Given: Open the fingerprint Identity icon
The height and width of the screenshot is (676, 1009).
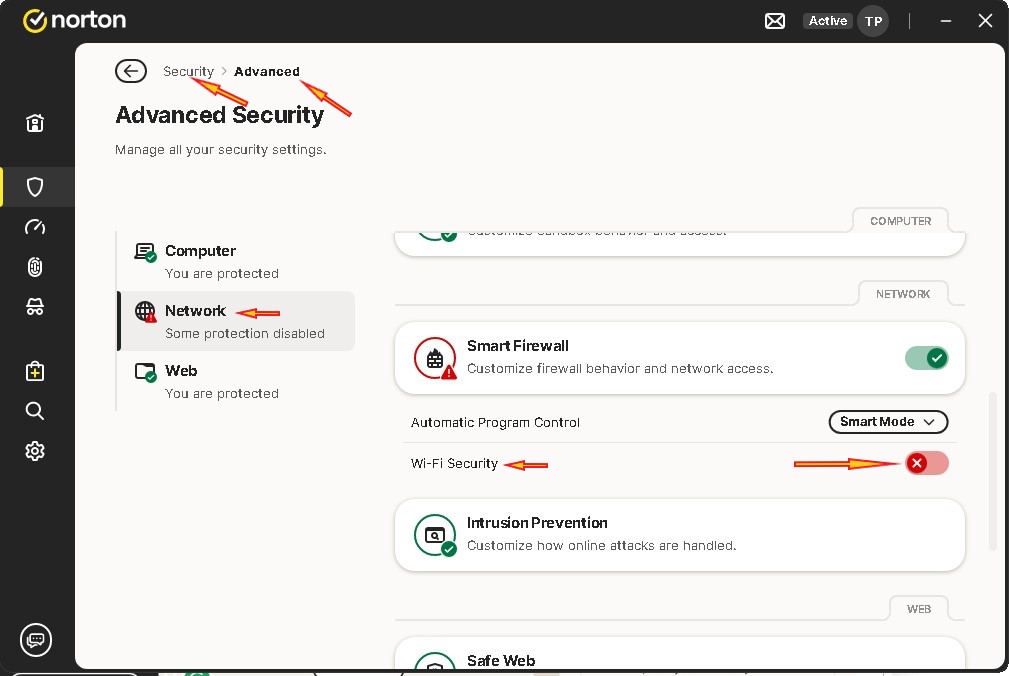Looking at the screenshot, I should point(35,267).
